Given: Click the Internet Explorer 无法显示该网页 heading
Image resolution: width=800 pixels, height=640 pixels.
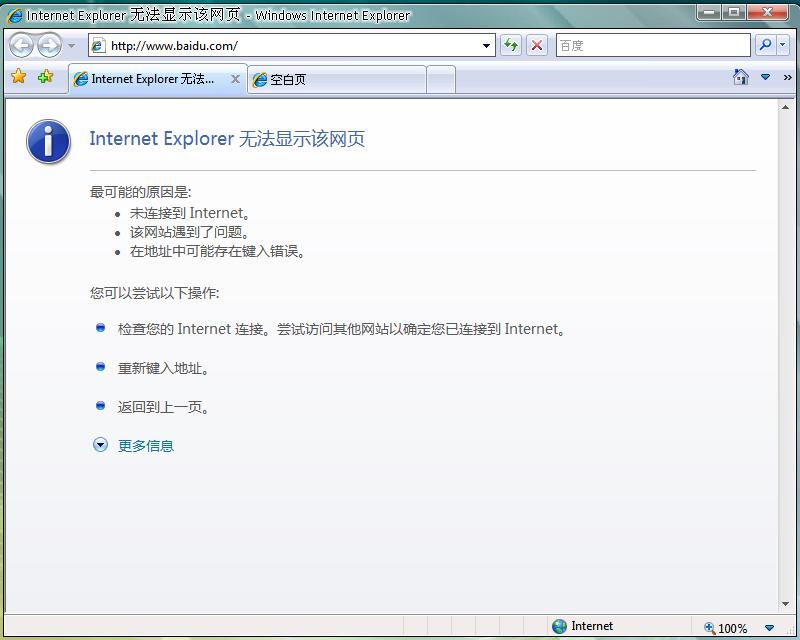Looking at the screenshot, I should tap(228, 139).
